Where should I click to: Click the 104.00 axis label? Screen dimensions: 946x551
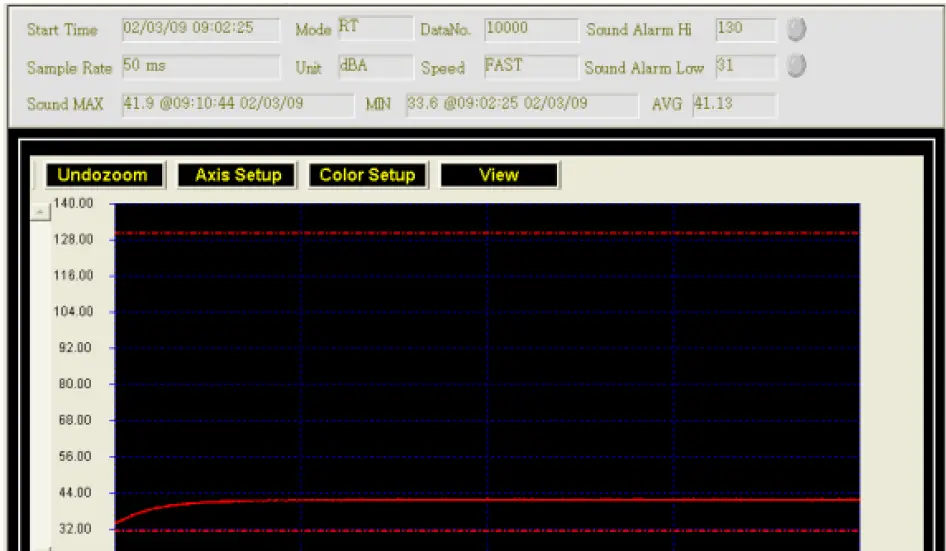[74, 311]
